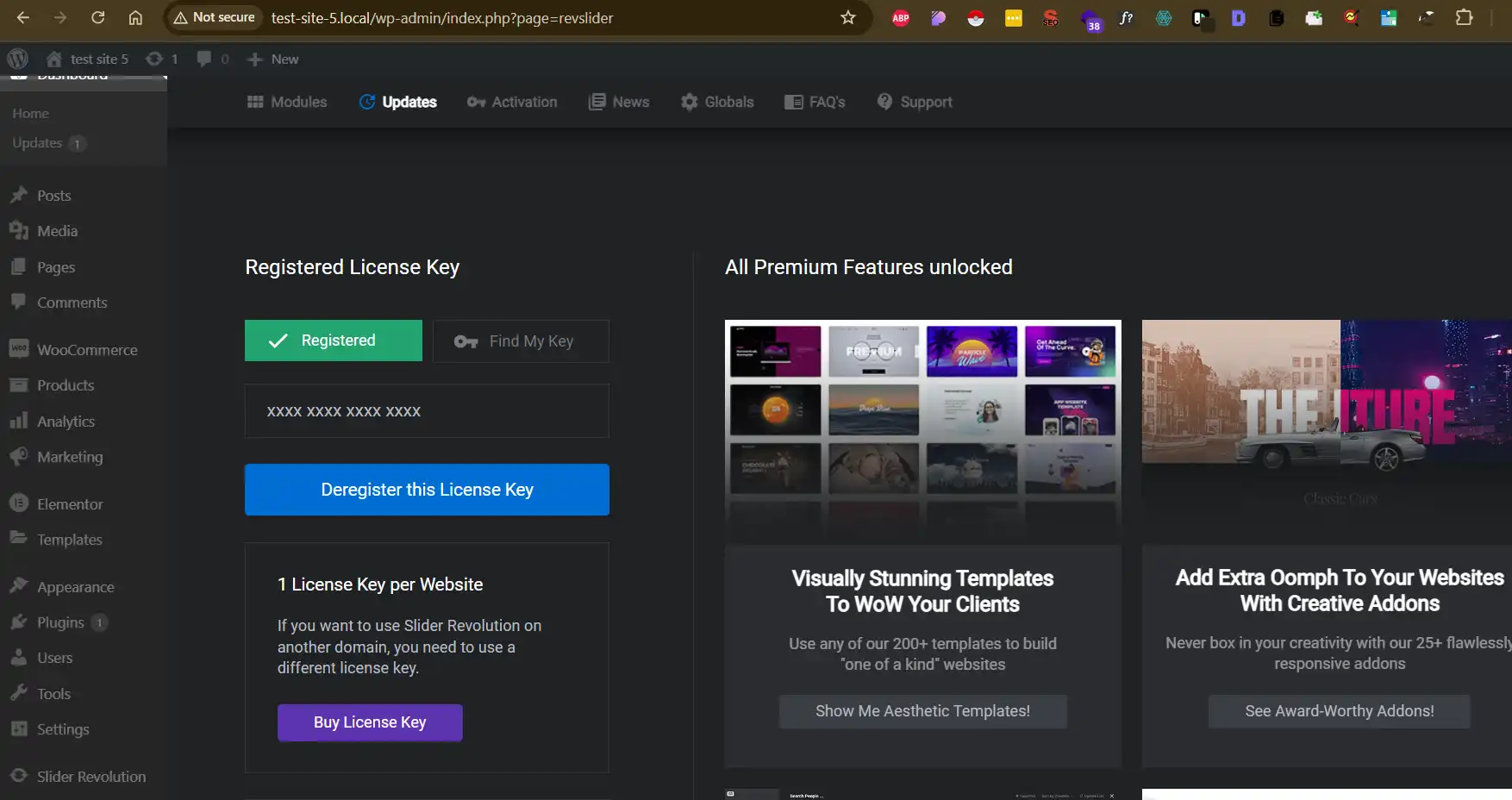Open Updates in the dashboard sidebar
Viewport: 1512px width, 800px height.
[x=49, y=143]
